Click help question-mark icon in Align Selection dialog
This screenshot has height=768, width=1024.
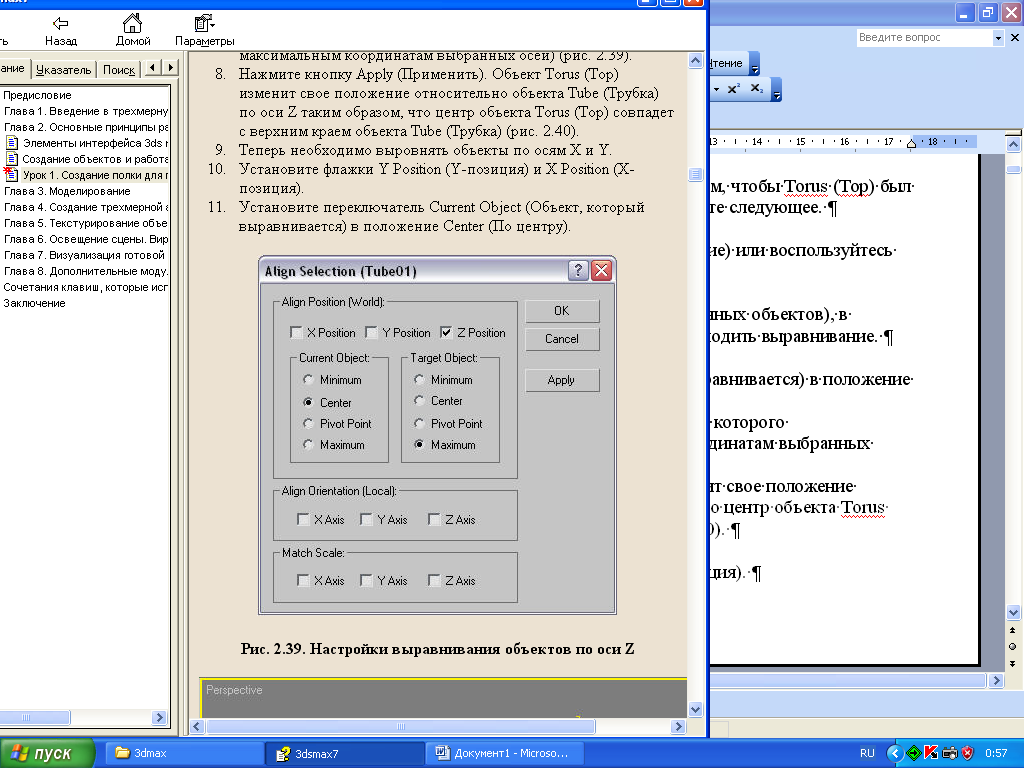tap(578, 270)
